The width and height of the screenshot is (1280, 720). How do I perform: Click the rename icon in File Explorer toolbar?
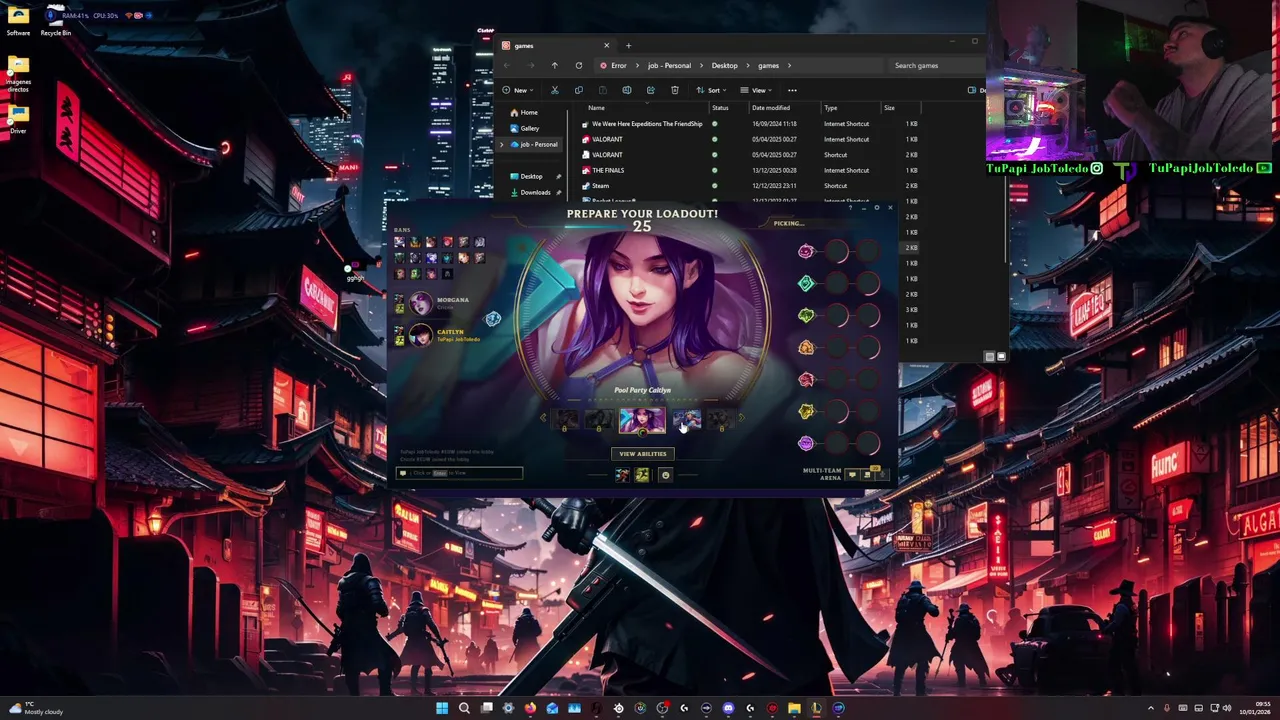627,90
